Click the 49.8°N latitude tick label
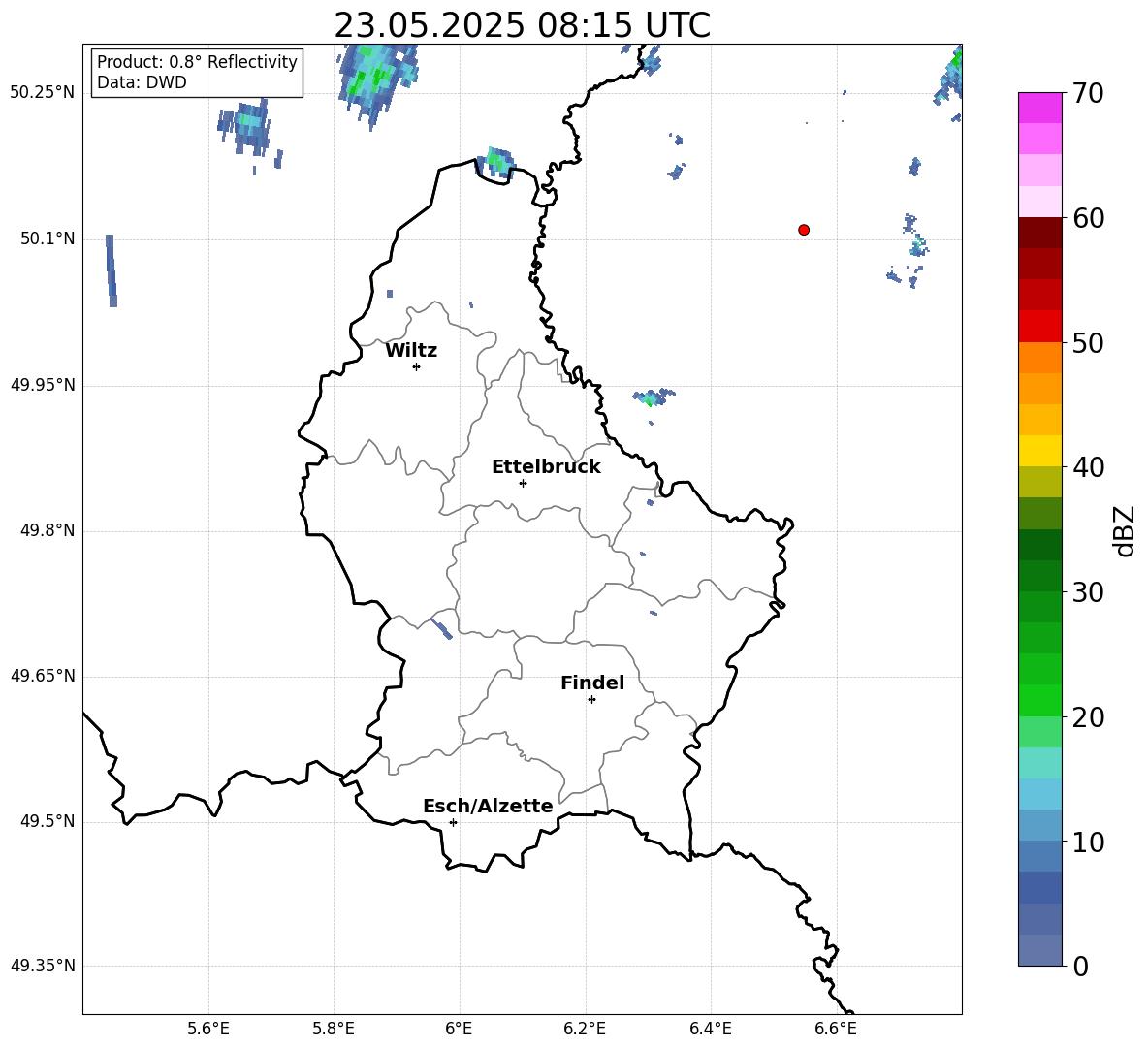Screen dimensions: 1148x1048 [48, 530]
